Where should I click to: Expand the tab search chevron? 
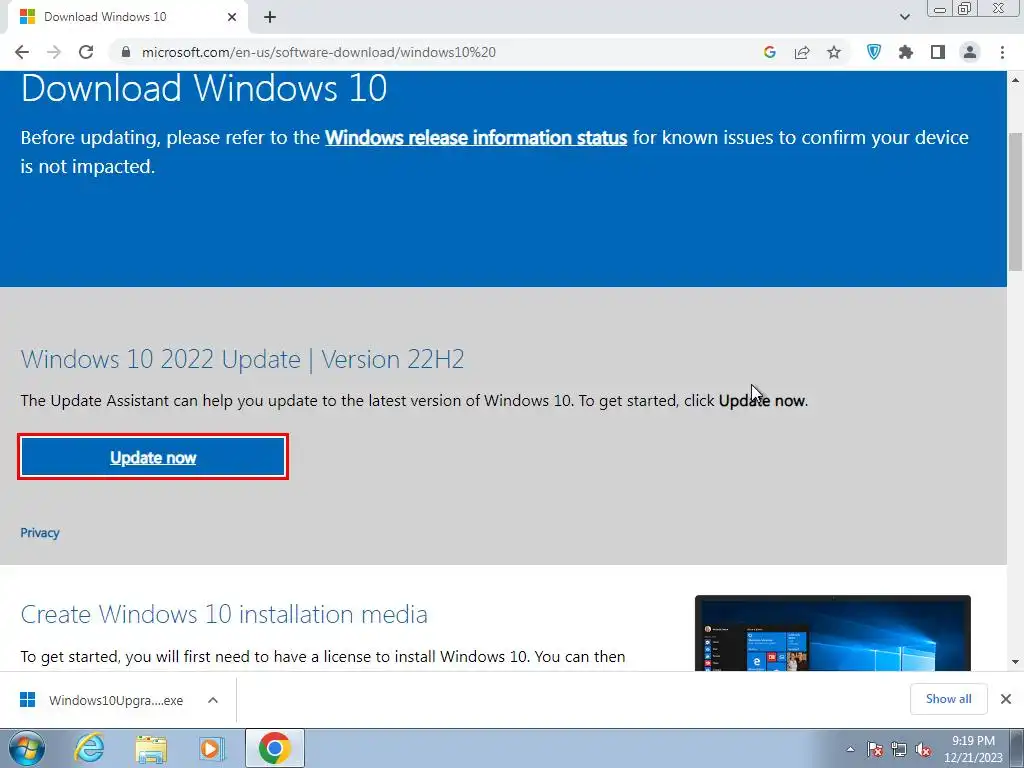904,17
